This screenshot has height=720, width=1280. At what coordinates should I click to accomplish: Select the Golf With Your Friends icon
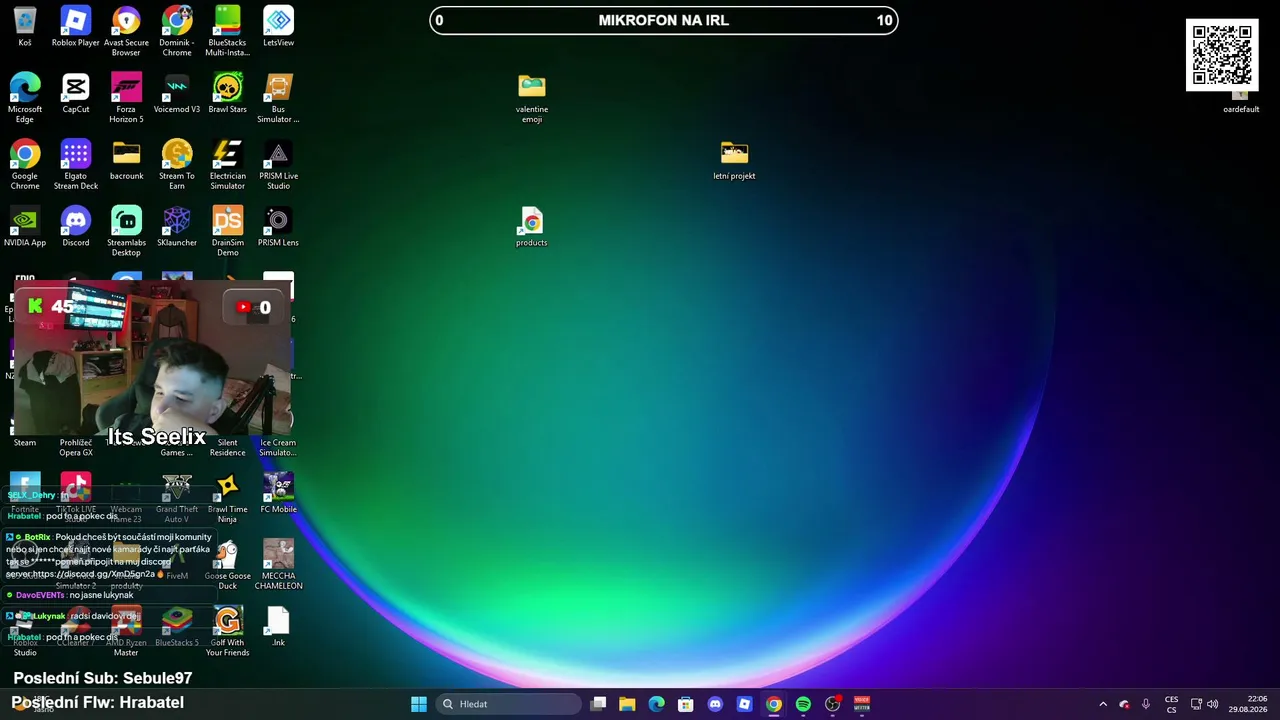coord(227,632)
